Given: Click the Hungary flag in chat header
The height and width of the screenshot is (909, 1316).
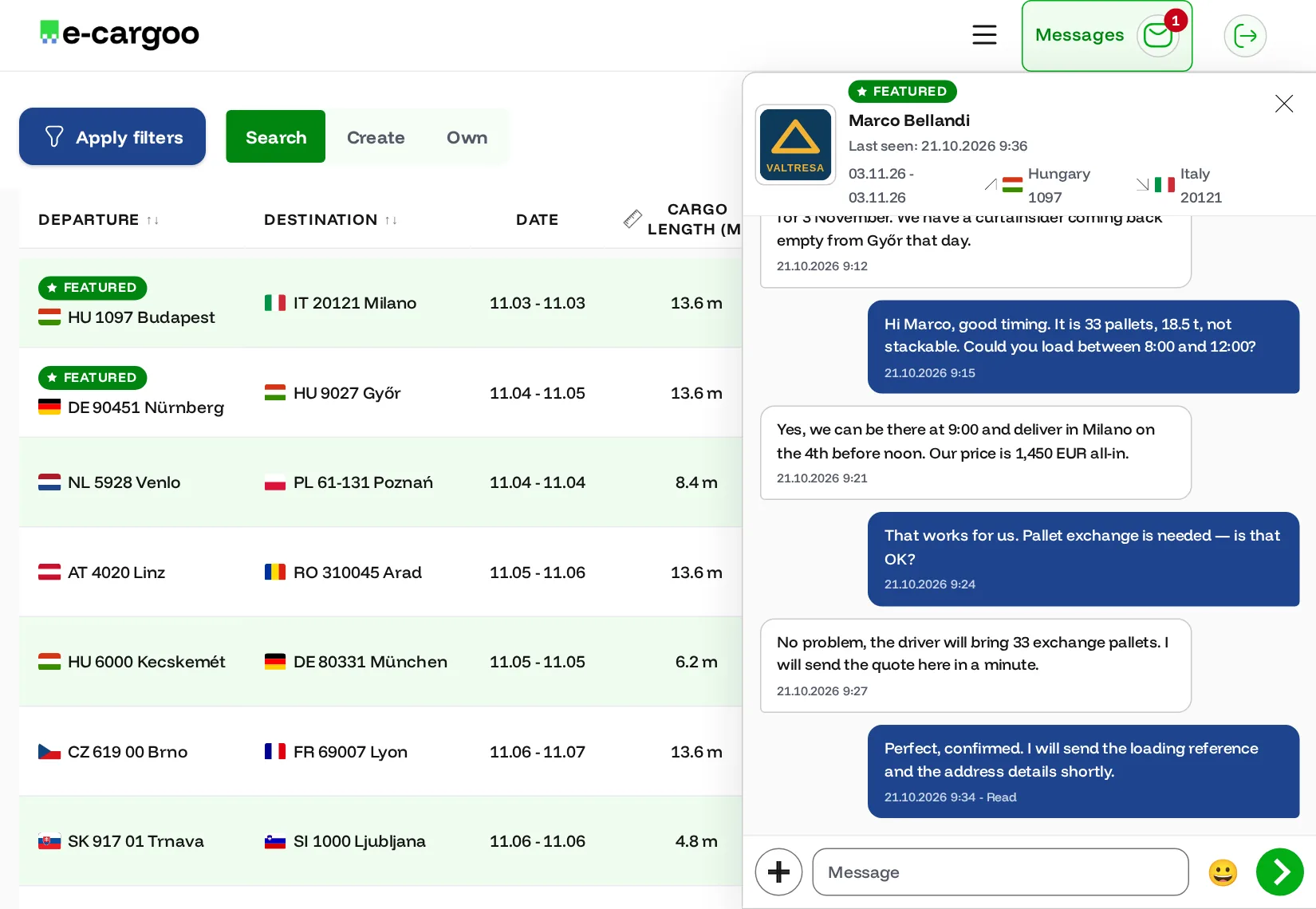Looking at the screenshot, I should [x=1012, y=185].
